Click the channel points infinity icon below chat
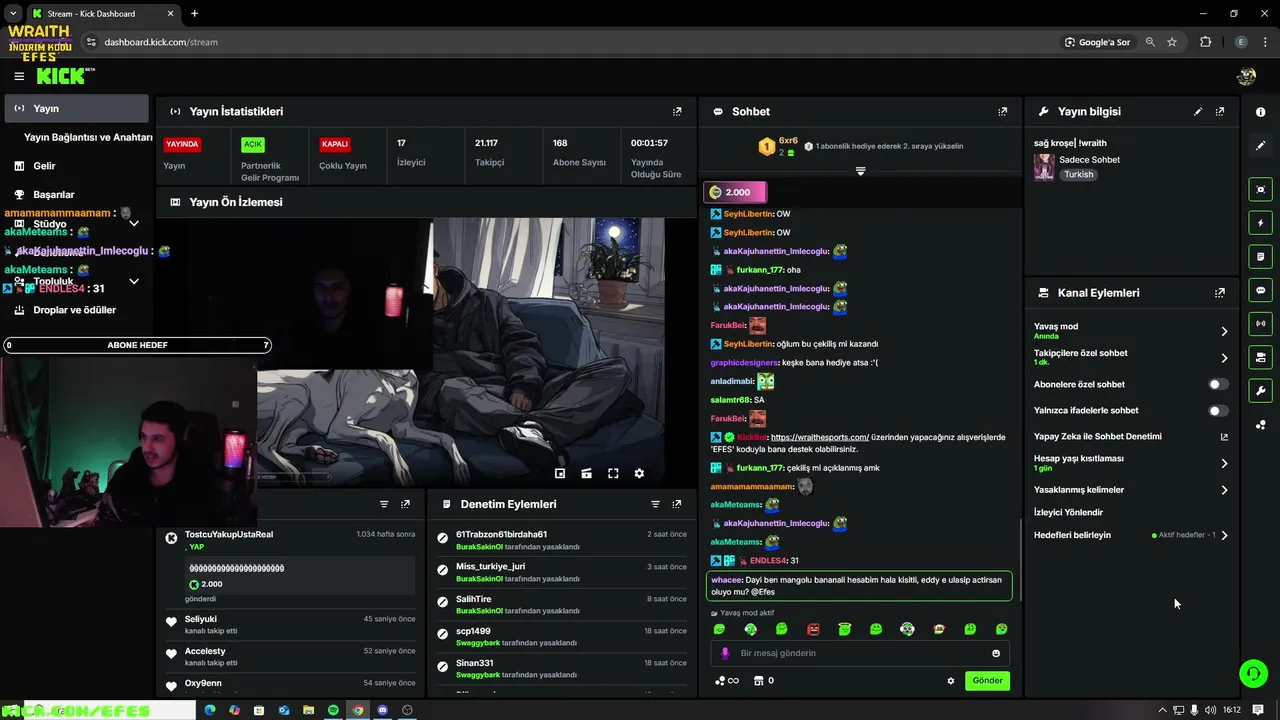 pos(727,681)
